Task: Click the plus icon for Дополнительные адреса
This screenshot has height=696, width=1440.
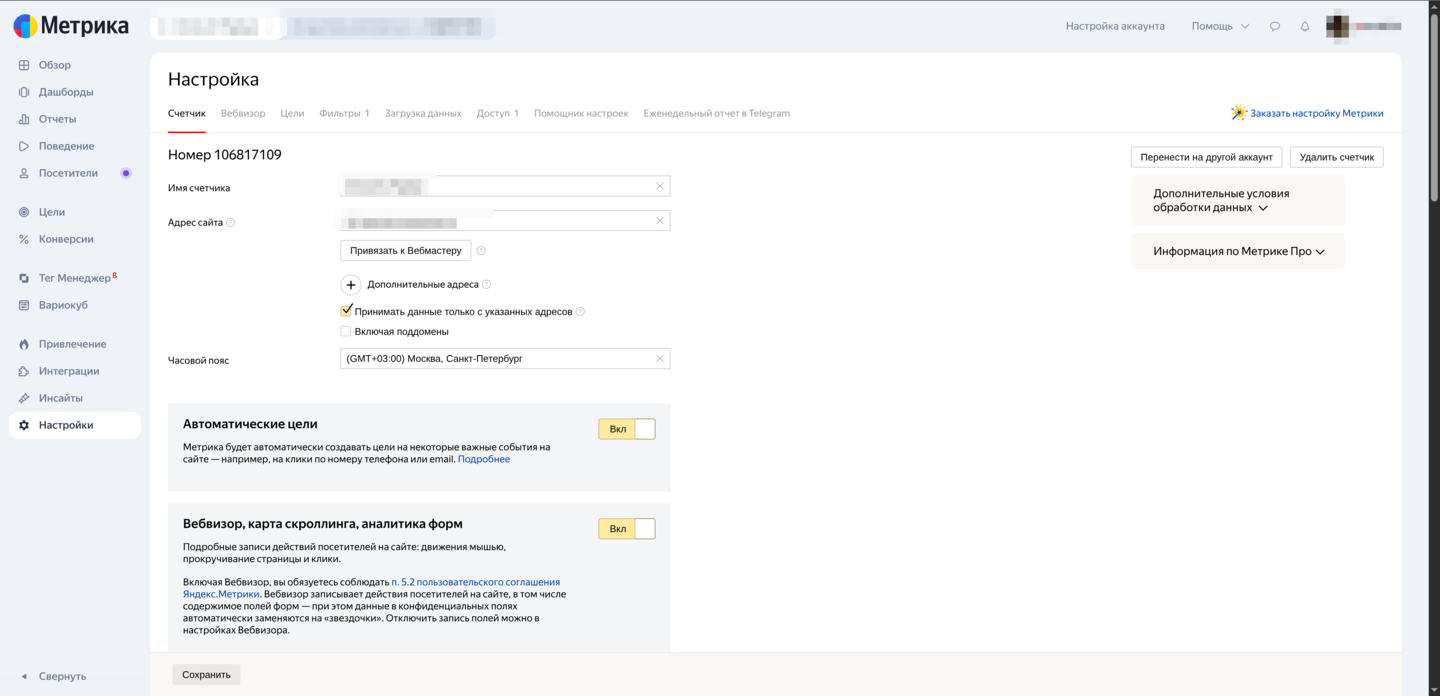Action: 351,285
